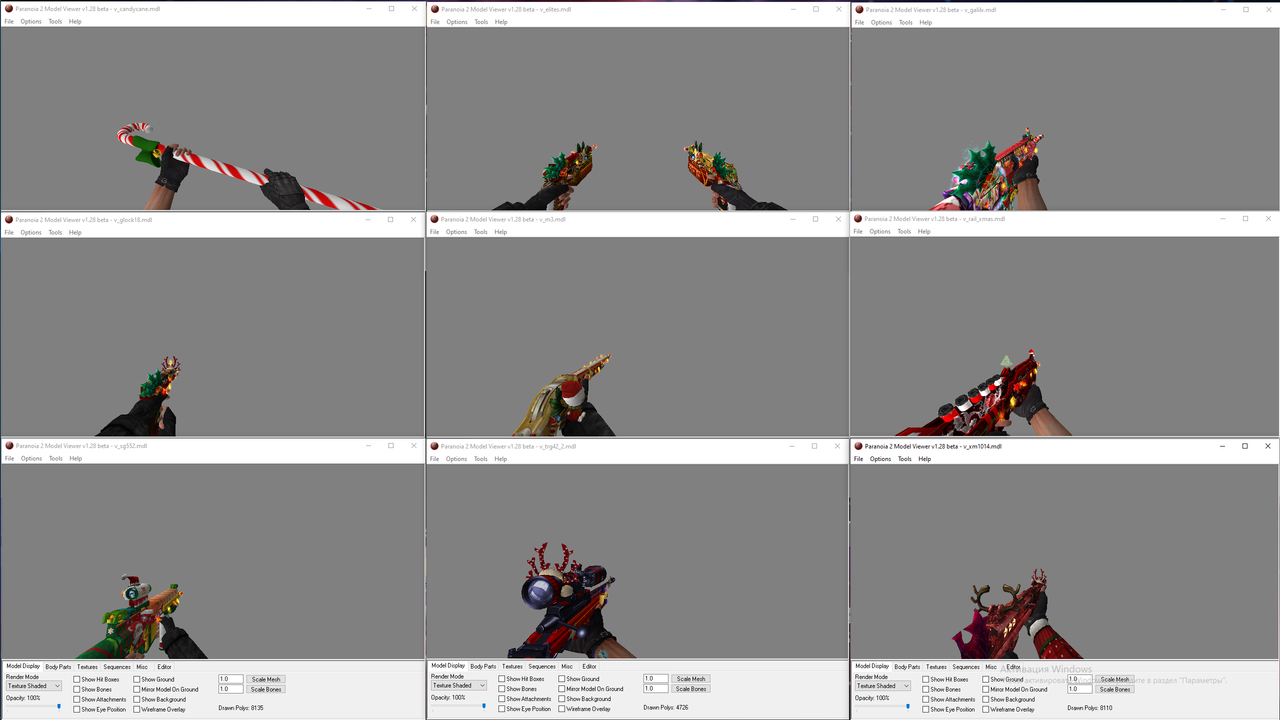This screenshot has width=1280, height=720.
Task: Open the Body Parts tab in the v_xm1014 window
Action: [907, 667]
